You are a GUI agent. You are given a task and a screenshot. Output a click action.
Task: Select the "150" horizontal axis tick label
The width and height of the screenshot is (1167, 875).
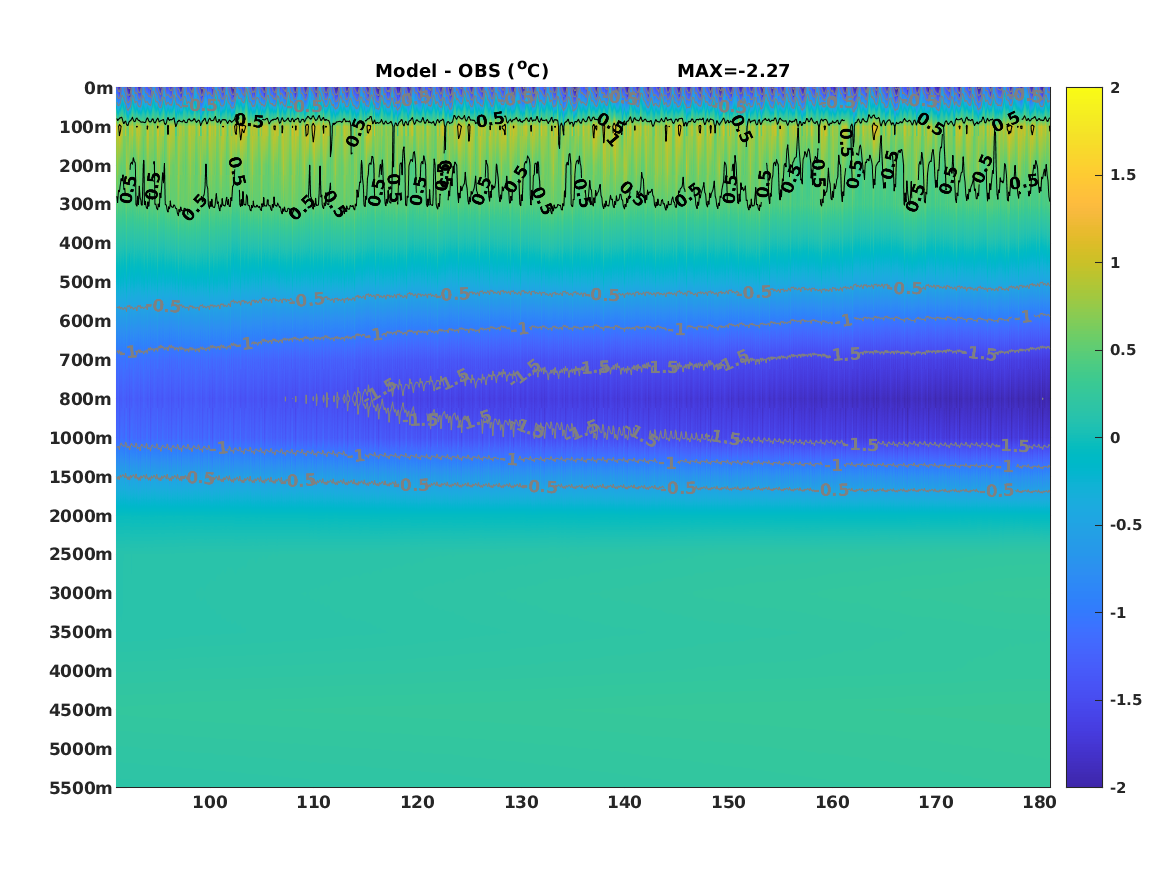click(729, 802)
